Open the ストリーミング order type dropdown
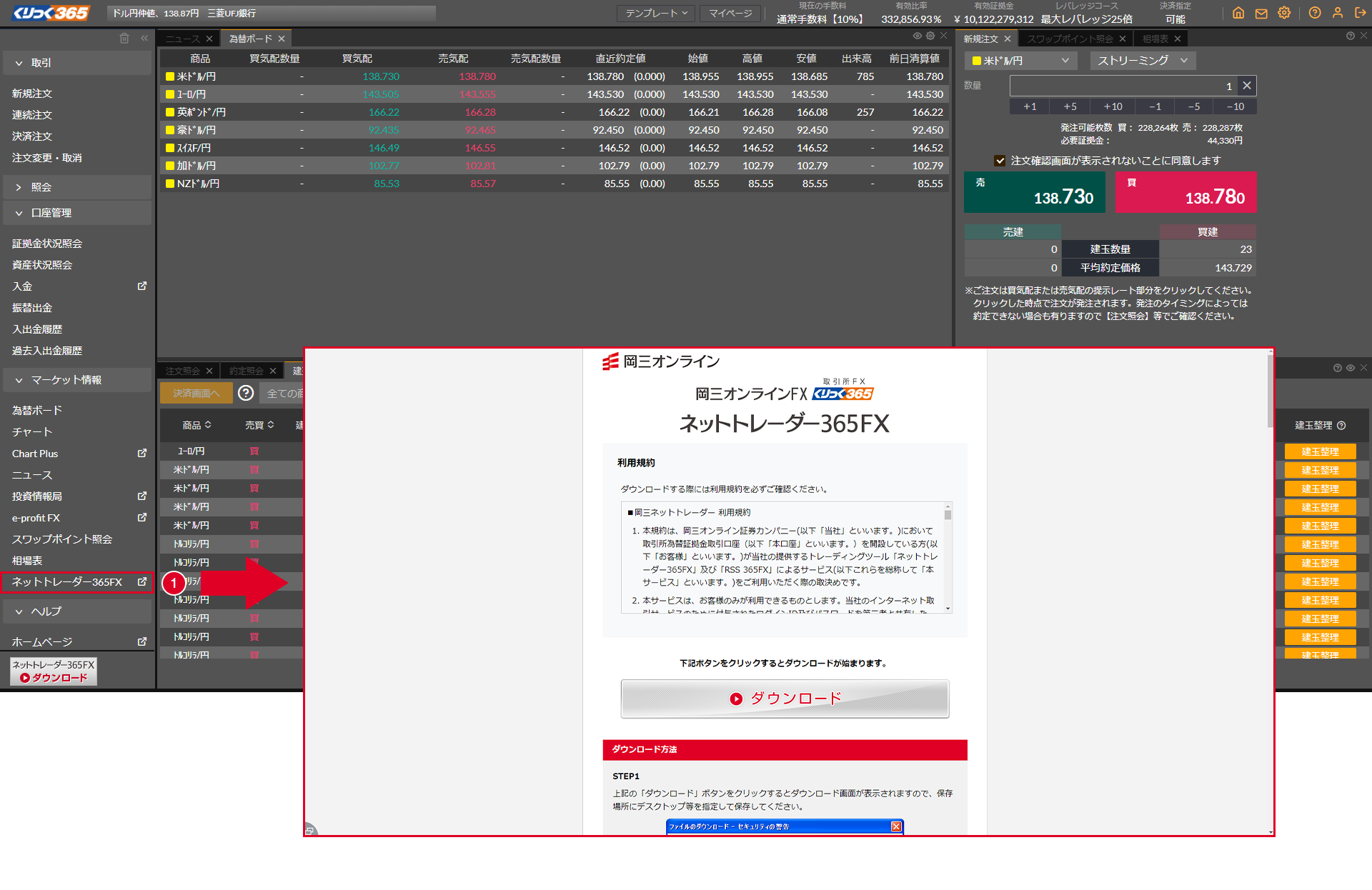 [1143, 61]
